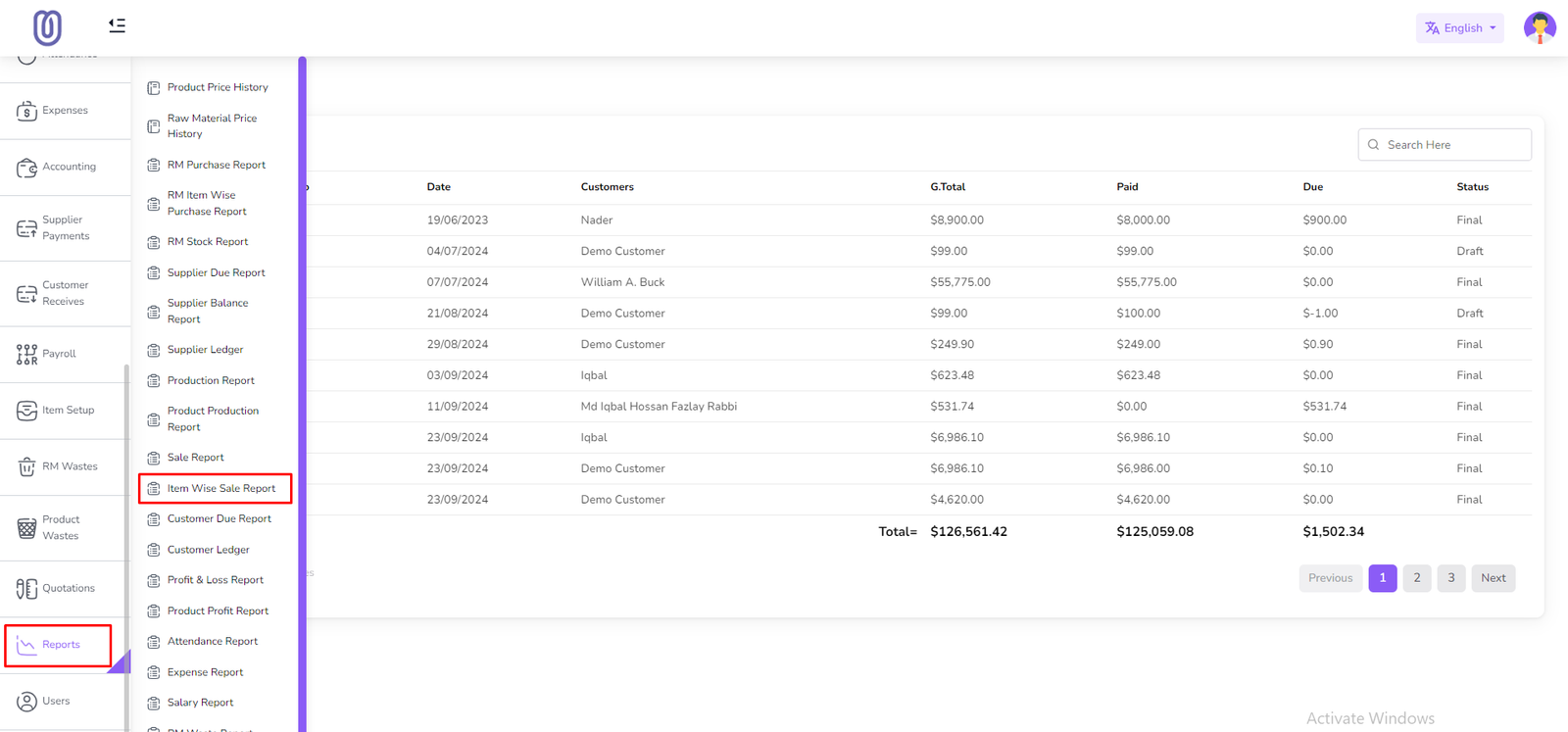Click the sidebar collapse hamburger icon

(117, 25)
